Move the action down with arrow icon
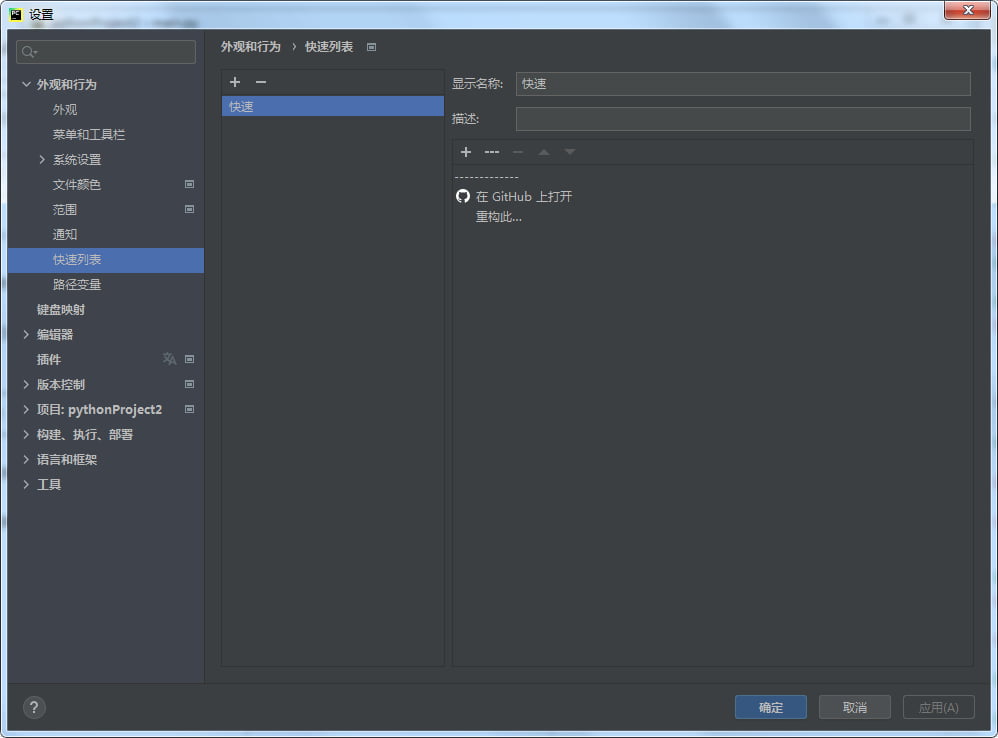The width and height of the screenshot is (998, 738). (570, 152)
